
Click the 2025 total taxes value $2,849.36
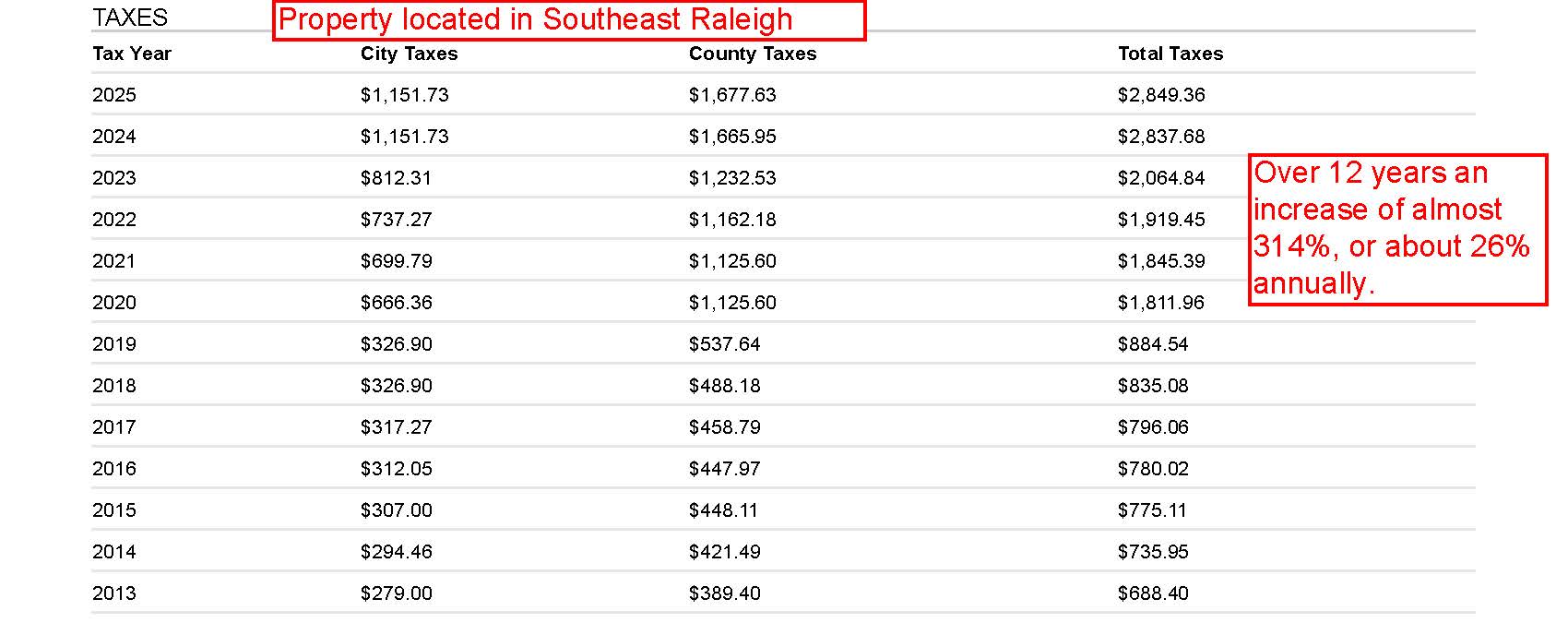pyautogui.click(x=1160, y=95)
